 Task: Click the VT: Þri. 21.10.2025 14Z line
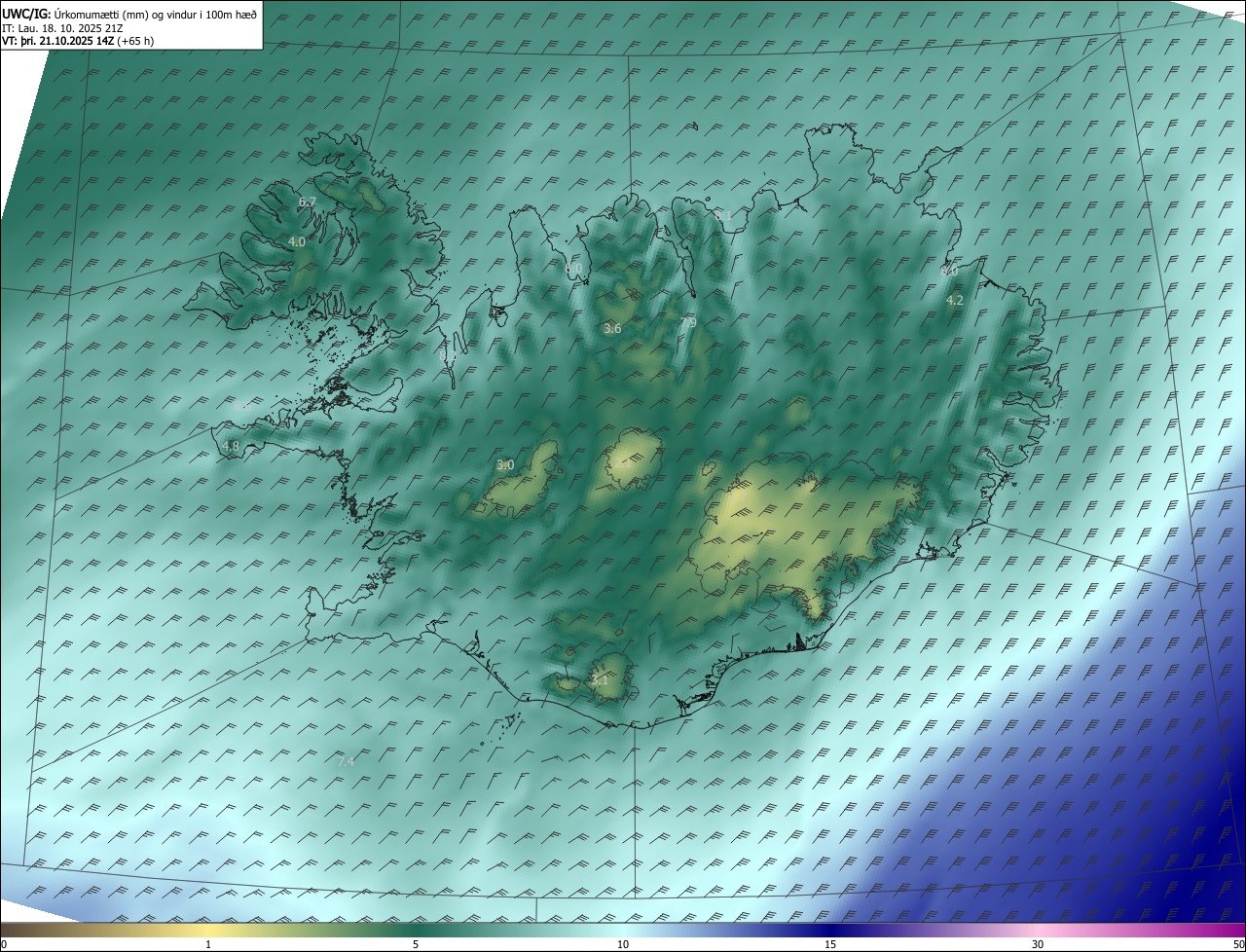click(x=78, y=41)
